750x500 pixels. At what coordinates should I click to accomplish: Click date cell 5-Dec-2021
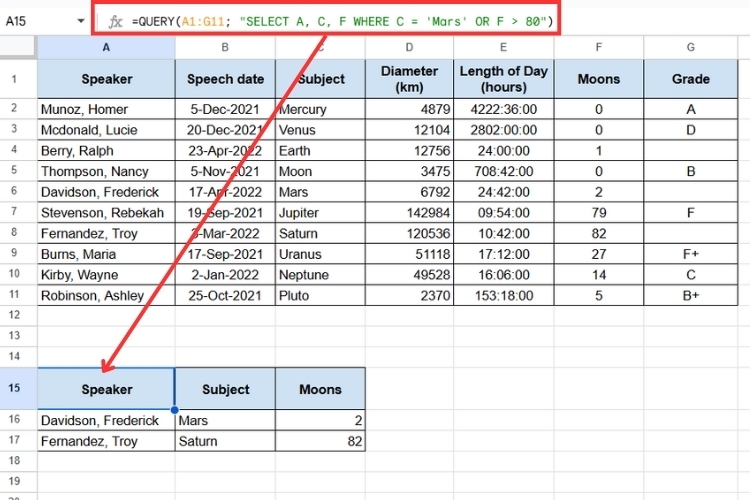click(225, 109)
